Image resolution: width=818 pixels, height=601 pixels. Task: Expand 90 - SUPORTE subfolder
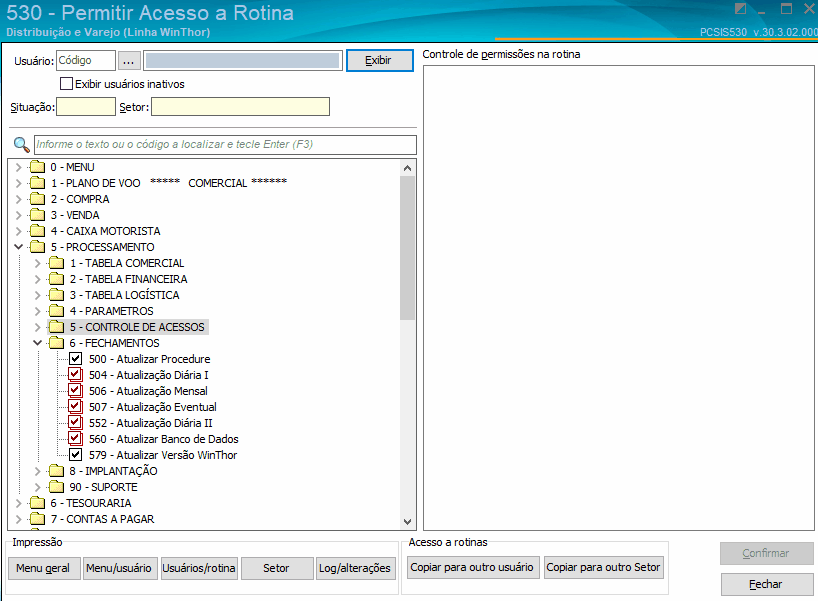tap(38, 487)
